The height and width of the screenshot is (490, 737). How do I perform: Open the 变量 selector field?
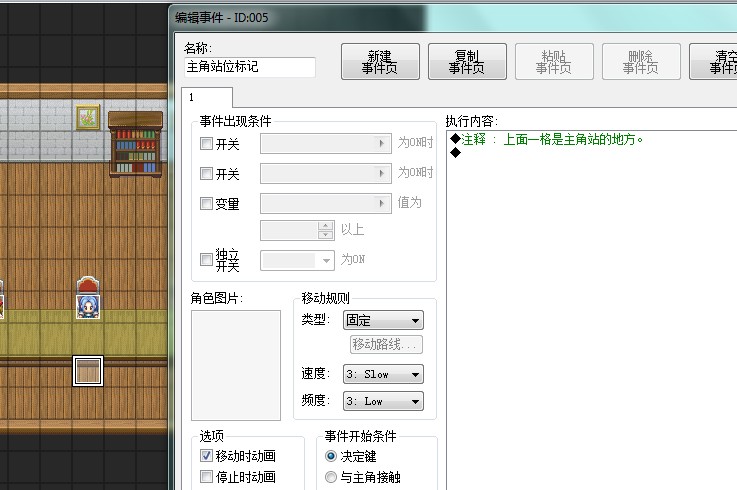326,204
